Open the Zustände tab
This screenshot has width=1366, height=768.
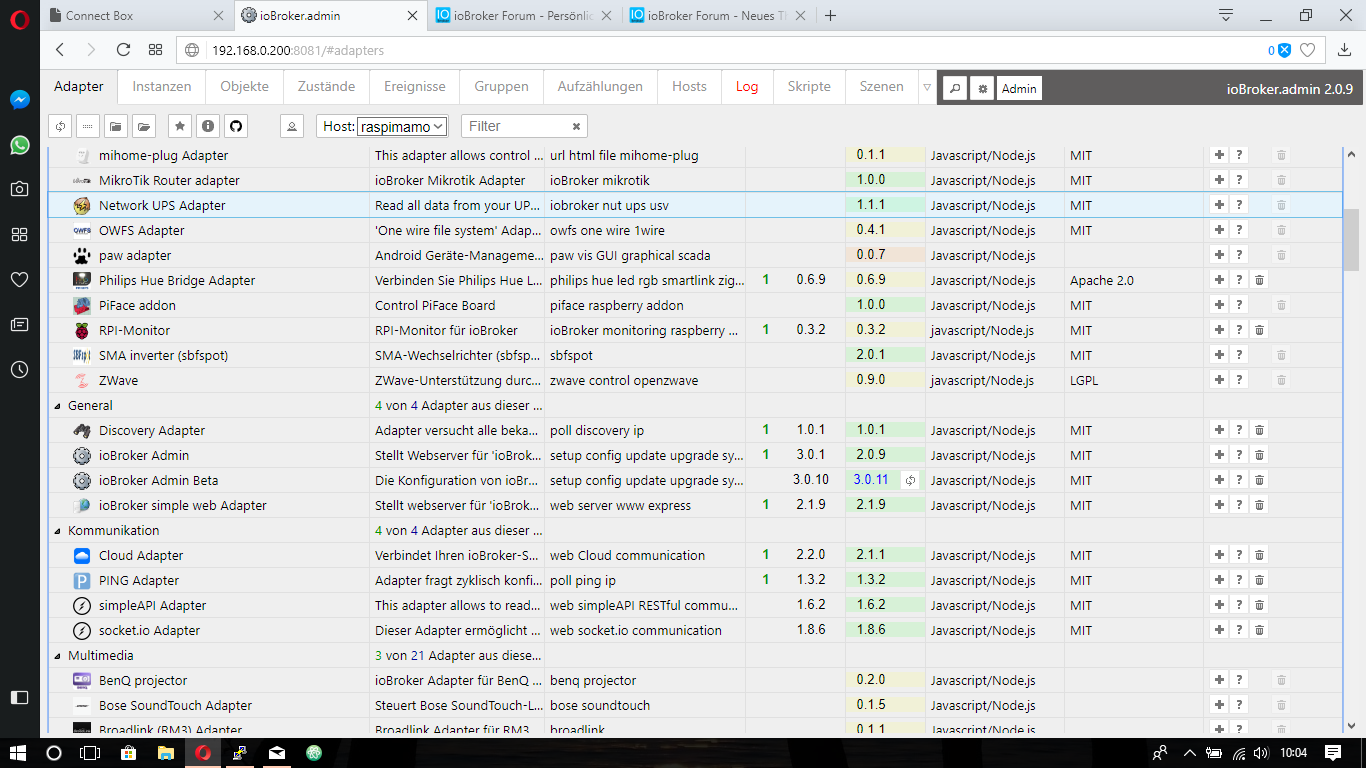click(326, 87)
